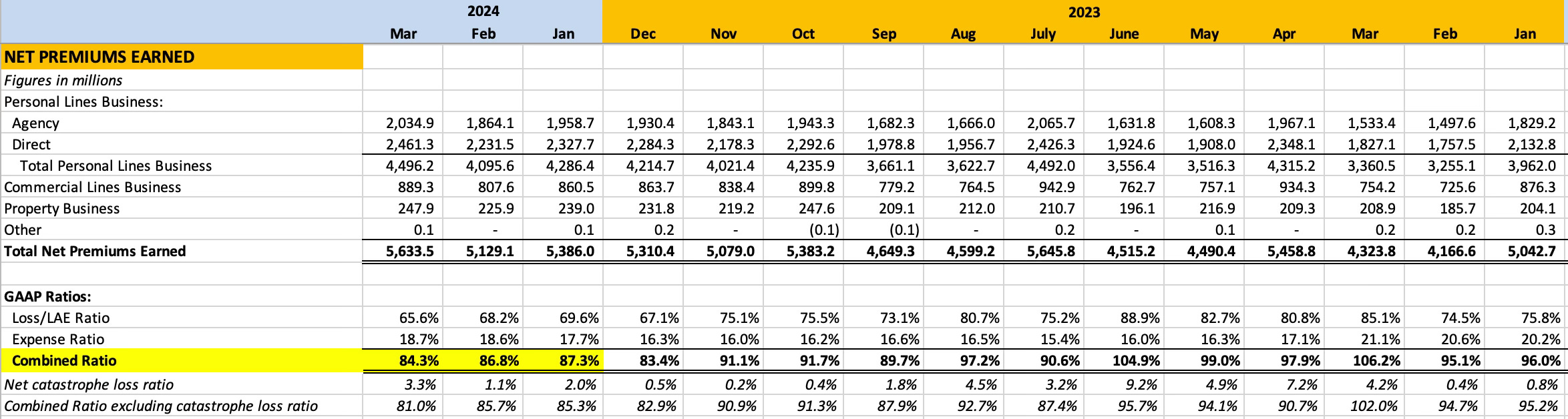The width and height of the screenshot is (1568, 419).
Task: Select Total Net Premiums Earned 5,042.7
Action: pos(1532,251)
